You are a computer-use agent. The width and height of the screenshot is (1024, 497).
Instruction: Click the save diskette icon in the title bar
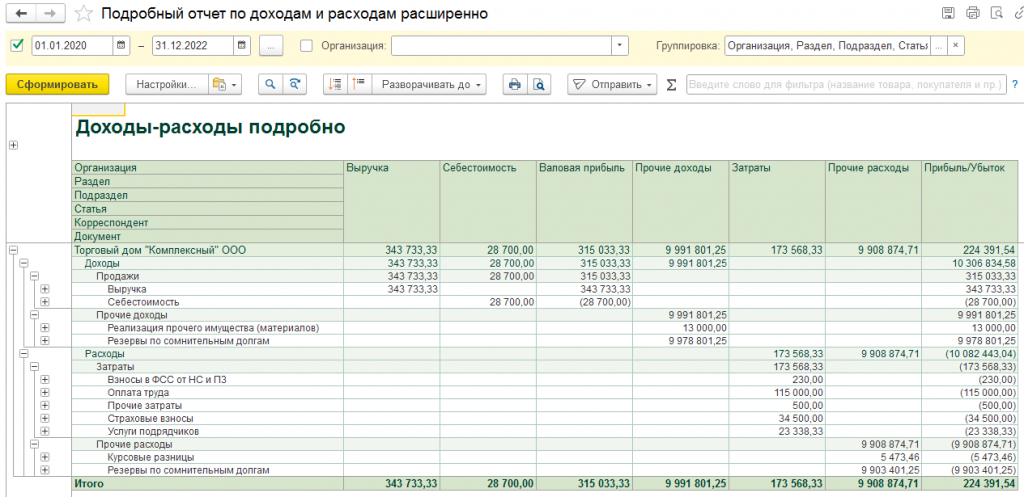pyautogui.click(x=948, y=13)
